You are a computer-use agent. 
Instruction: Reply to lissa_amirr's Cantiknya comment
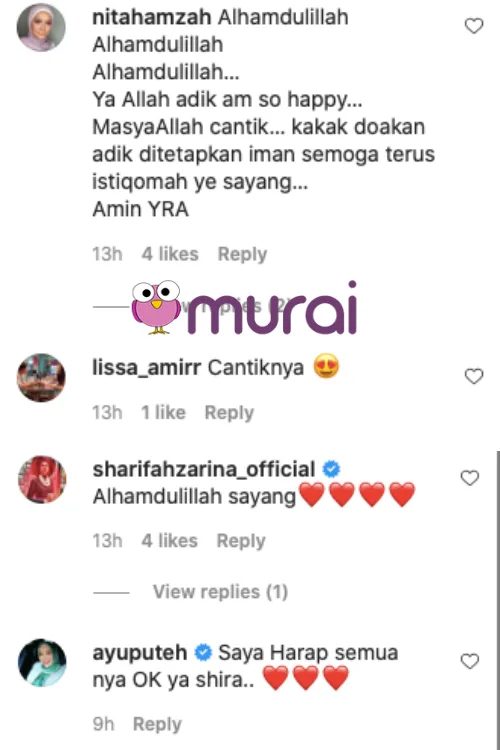pyautogui.click(x=229, y=413)
